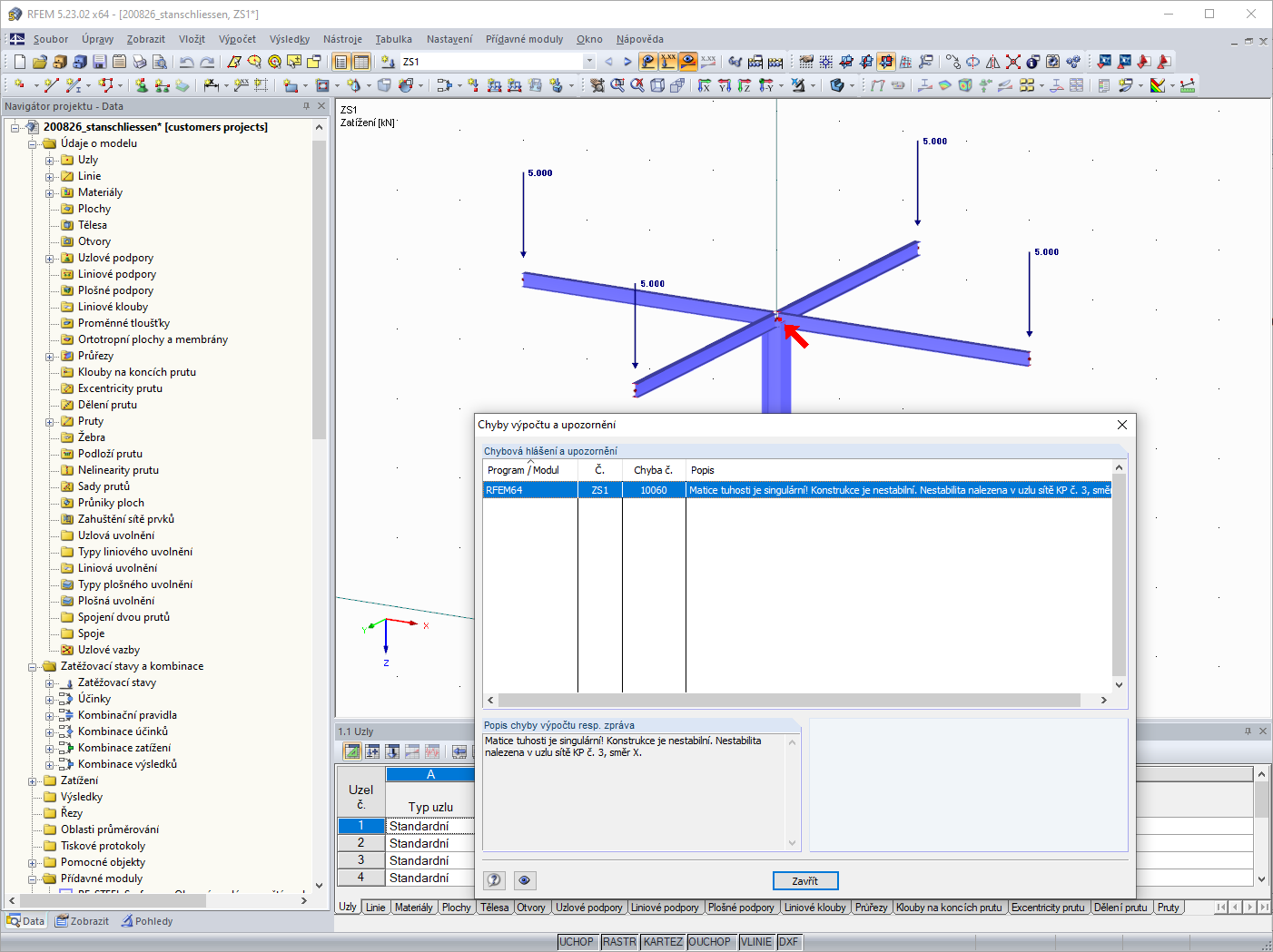Switch to Uzlové podpory table tab
Viewport: 1273px width, 952px height.
click(589, 908)
